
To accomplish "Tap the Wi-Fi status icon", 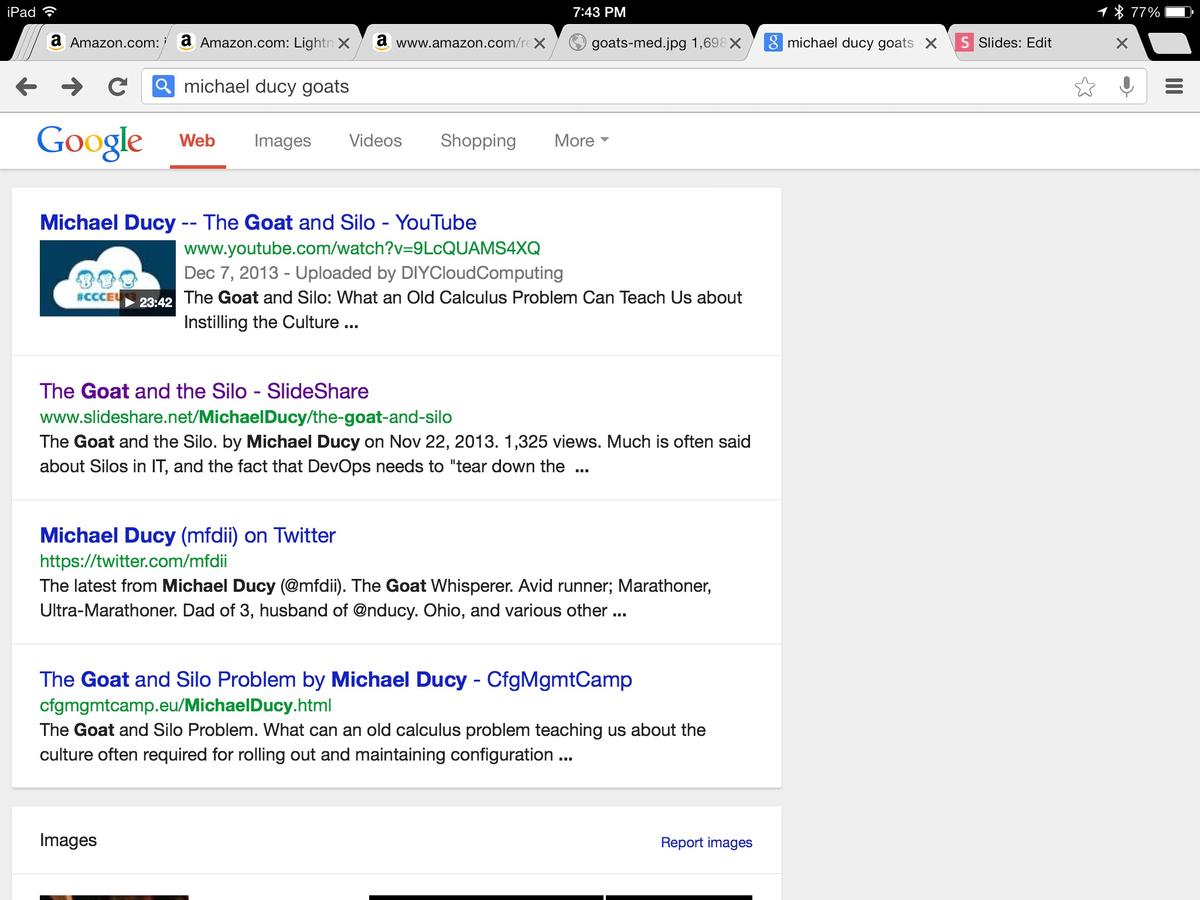I will 50,12.
